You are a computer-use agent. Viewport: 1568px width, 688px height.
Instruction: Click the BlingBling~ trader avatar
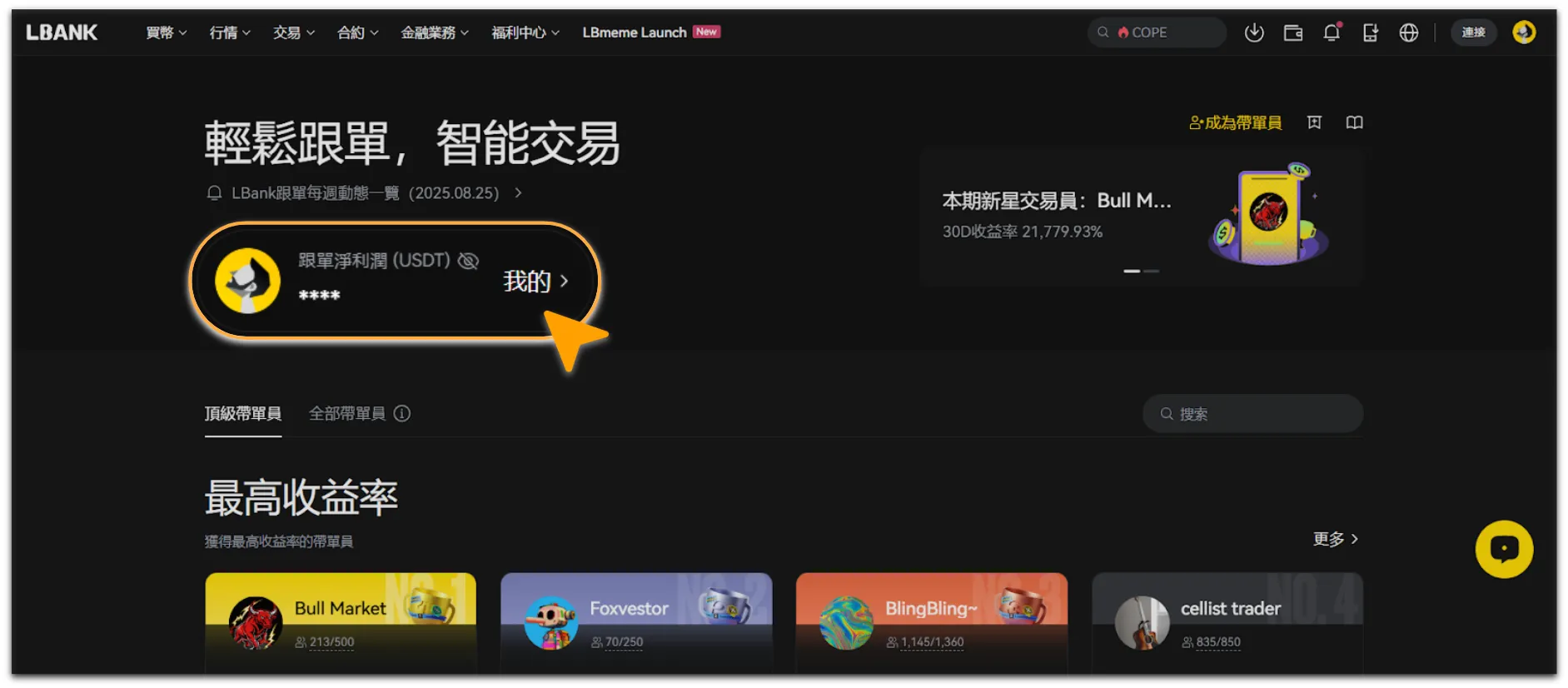point(847,623)
